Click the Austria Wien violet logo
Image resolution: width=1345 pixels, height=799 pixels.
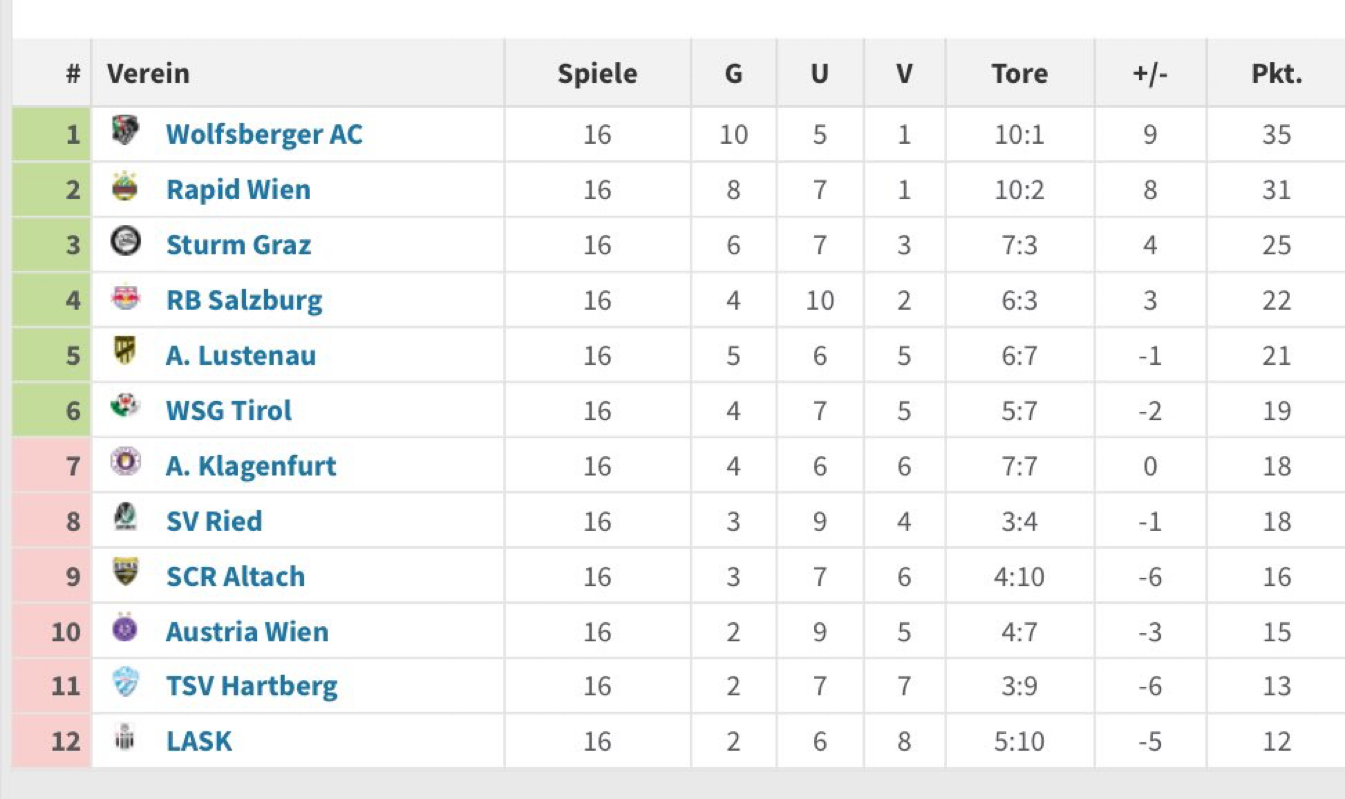click(125, 629)
